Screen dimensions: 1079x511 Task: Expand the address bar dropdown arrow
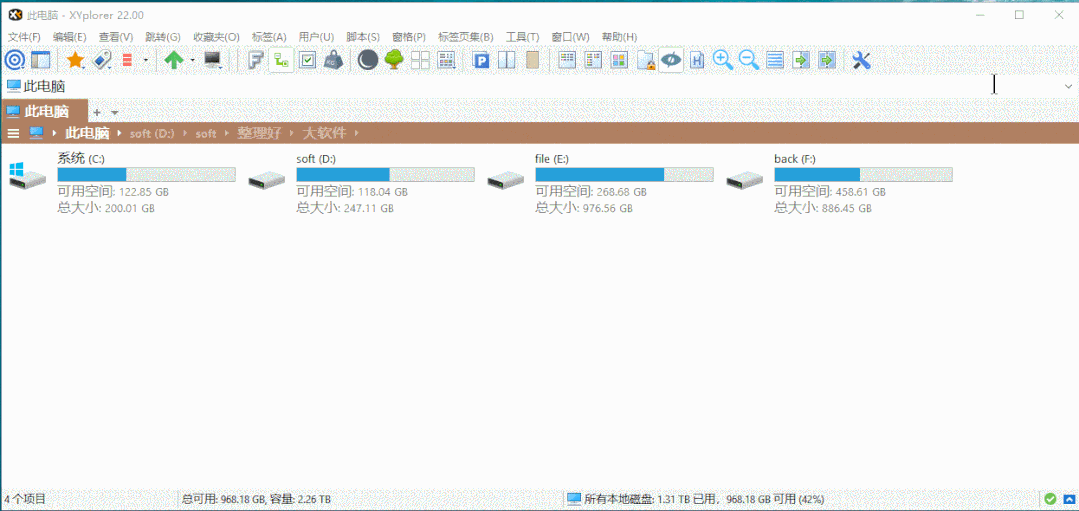(1067, 87)
